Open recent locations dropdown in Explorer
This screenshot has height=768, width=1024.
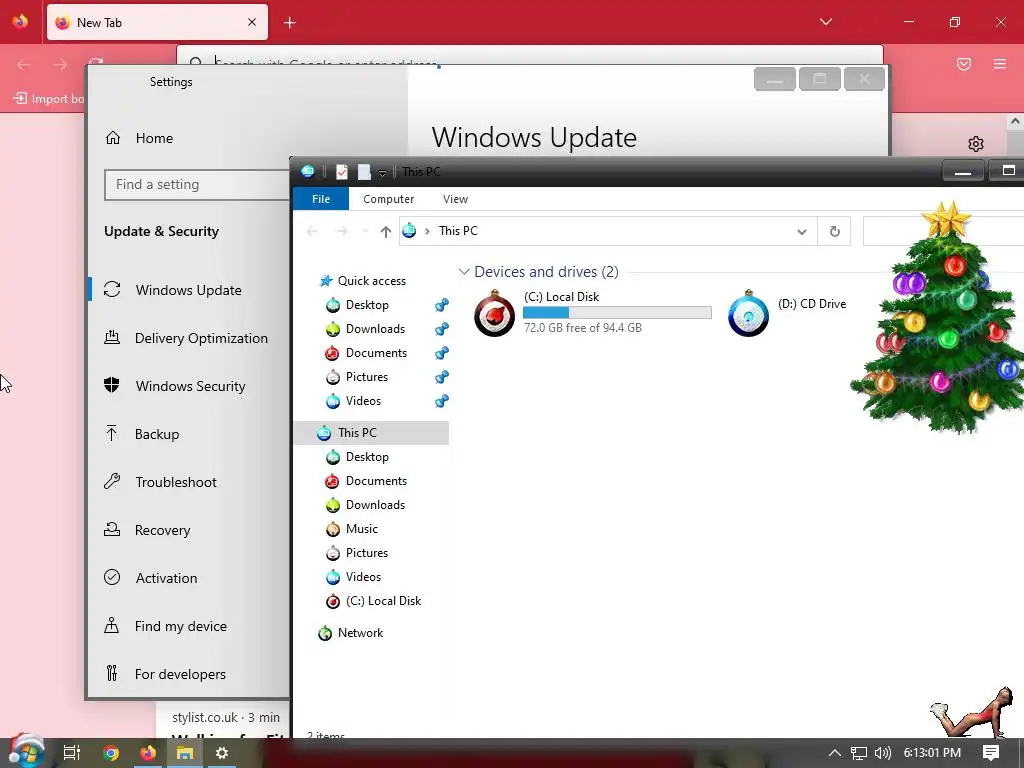pyautogui.click(x=365, y=231)
